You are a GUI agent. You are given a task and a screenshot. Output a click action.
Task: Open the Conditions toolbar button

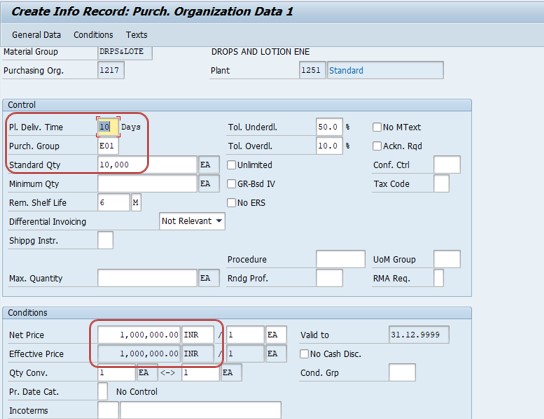click(93, 35)
